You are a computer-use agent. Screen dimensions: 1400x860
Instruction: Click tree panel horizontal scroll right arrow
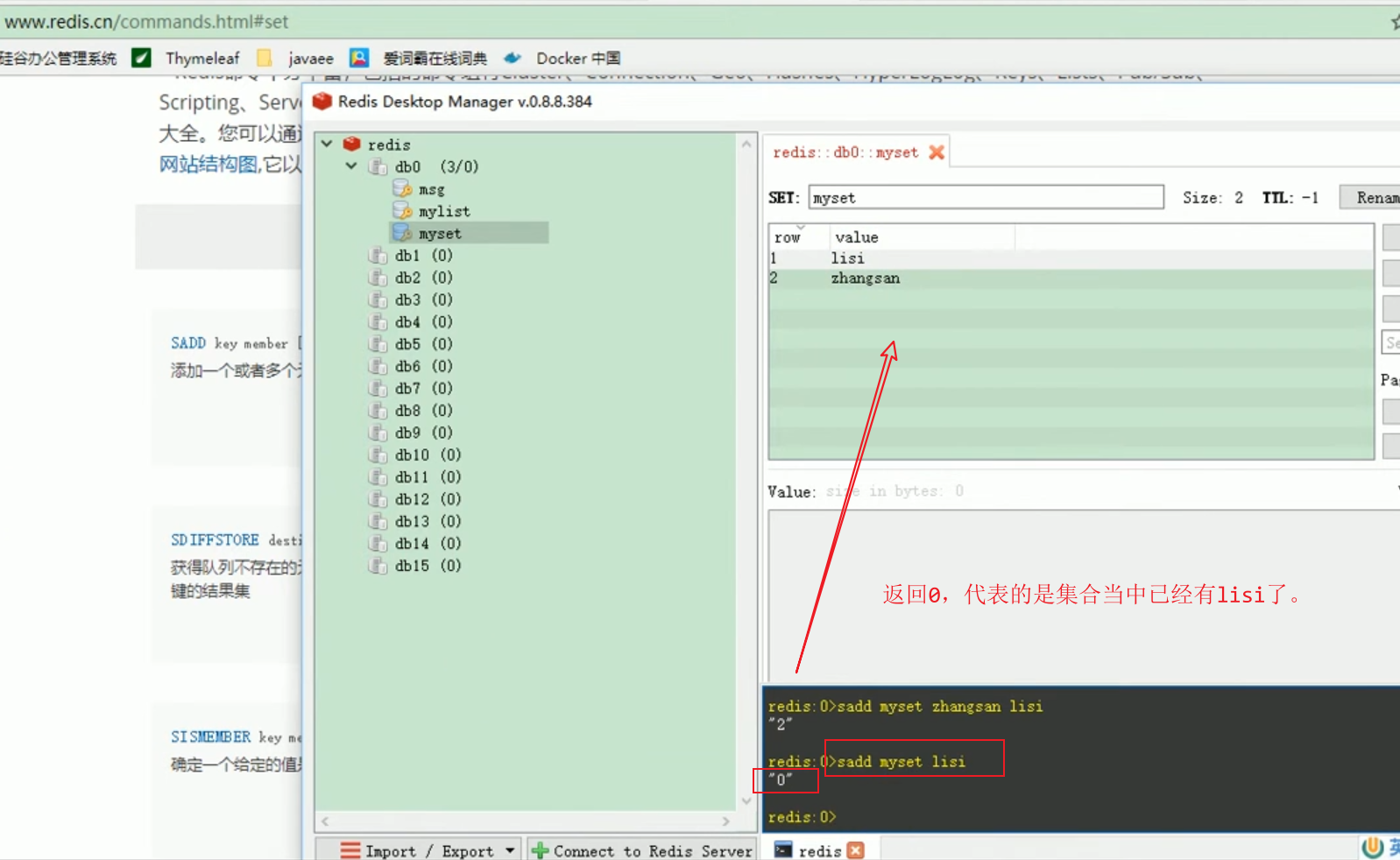725,821
